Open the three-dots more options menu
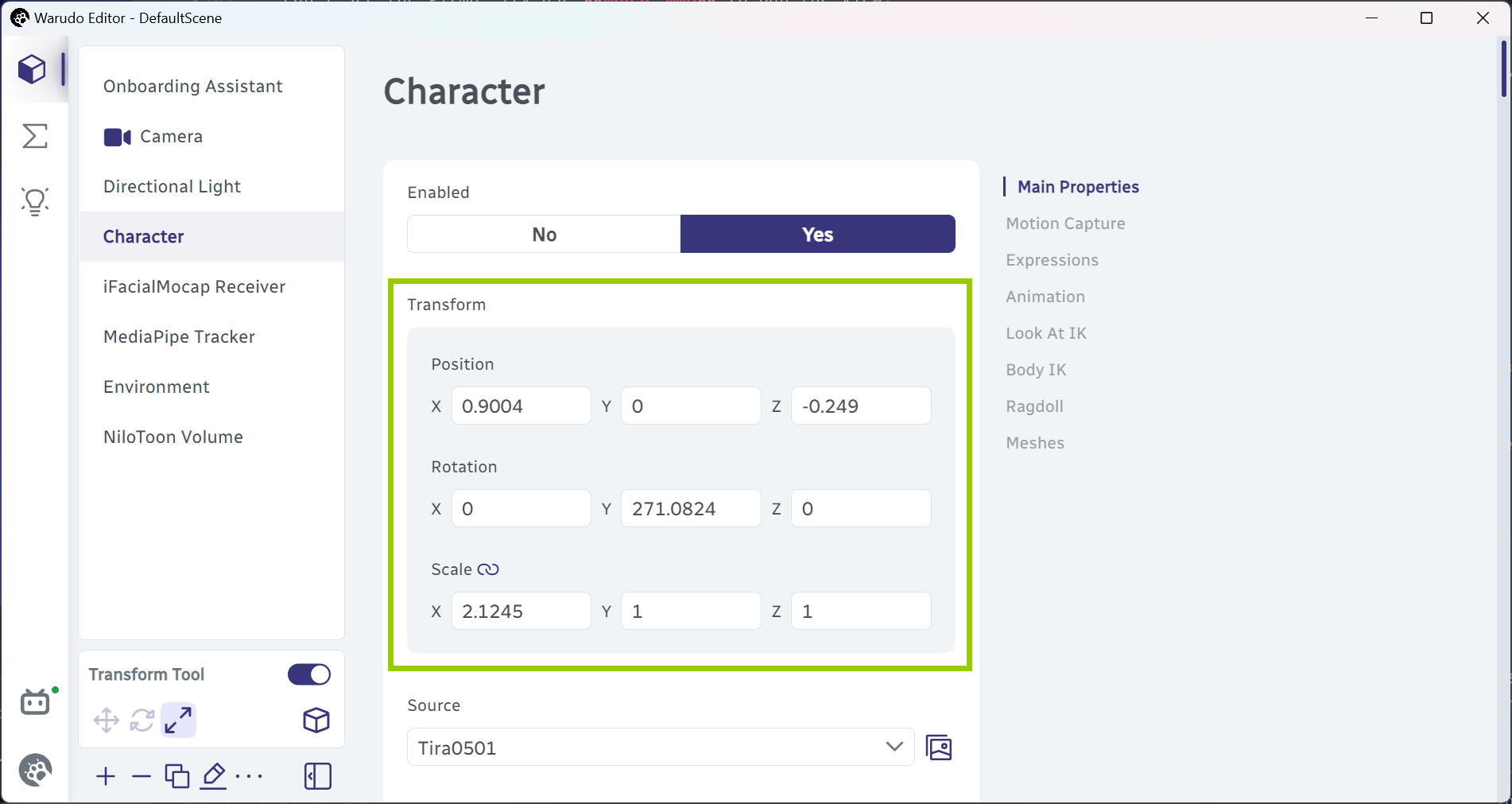The width and height of the screenshot is (1512, 804). [x=249, y=776]
